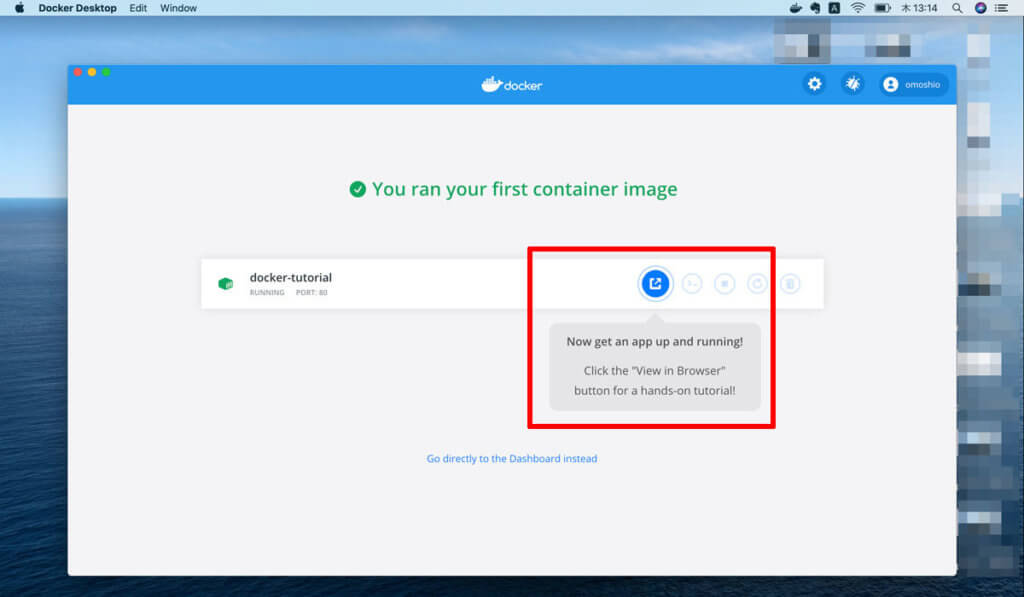
Task: Restart the docker-tutorial container
Action: point(757,284)
